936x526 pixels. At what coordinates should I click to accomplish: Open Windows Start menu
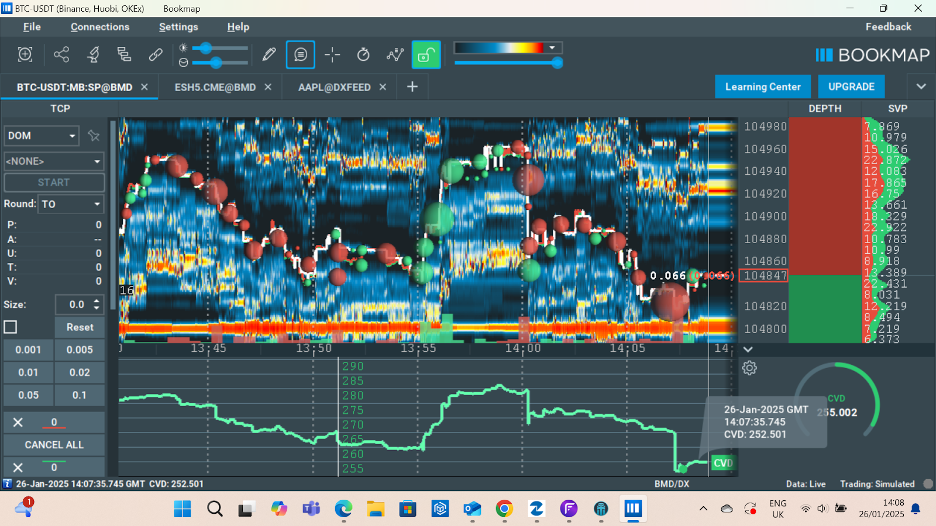182,509
